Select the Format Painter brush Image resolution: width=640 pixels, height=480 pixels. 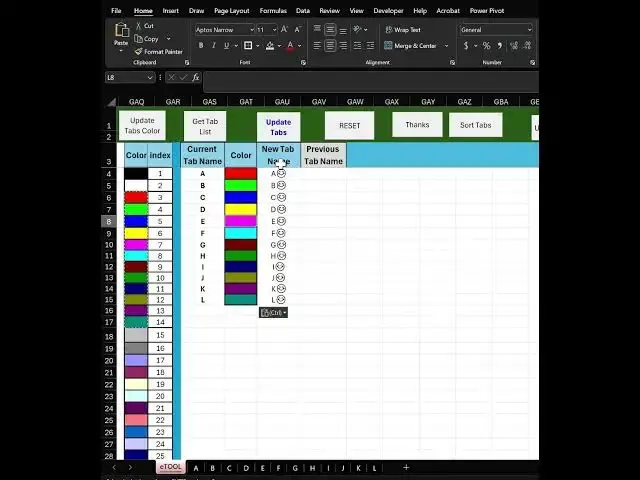click(139, 51)
